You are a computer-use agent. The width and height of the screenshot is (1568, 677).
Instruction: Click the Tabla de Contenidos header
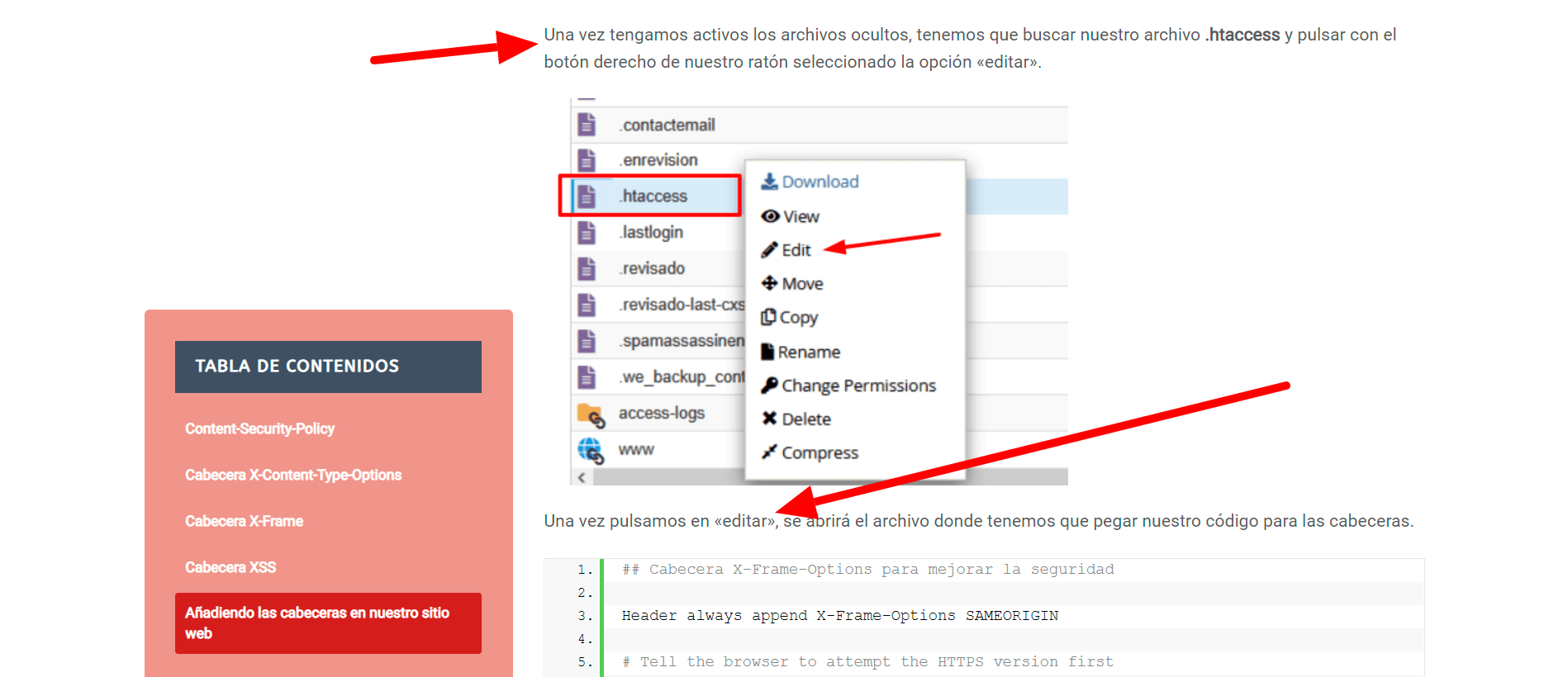(328, 367)
